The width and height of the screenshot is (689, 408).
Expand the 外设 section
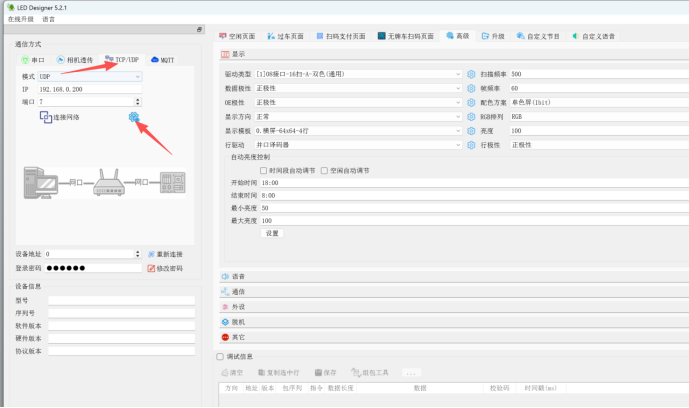pos(454,307)
